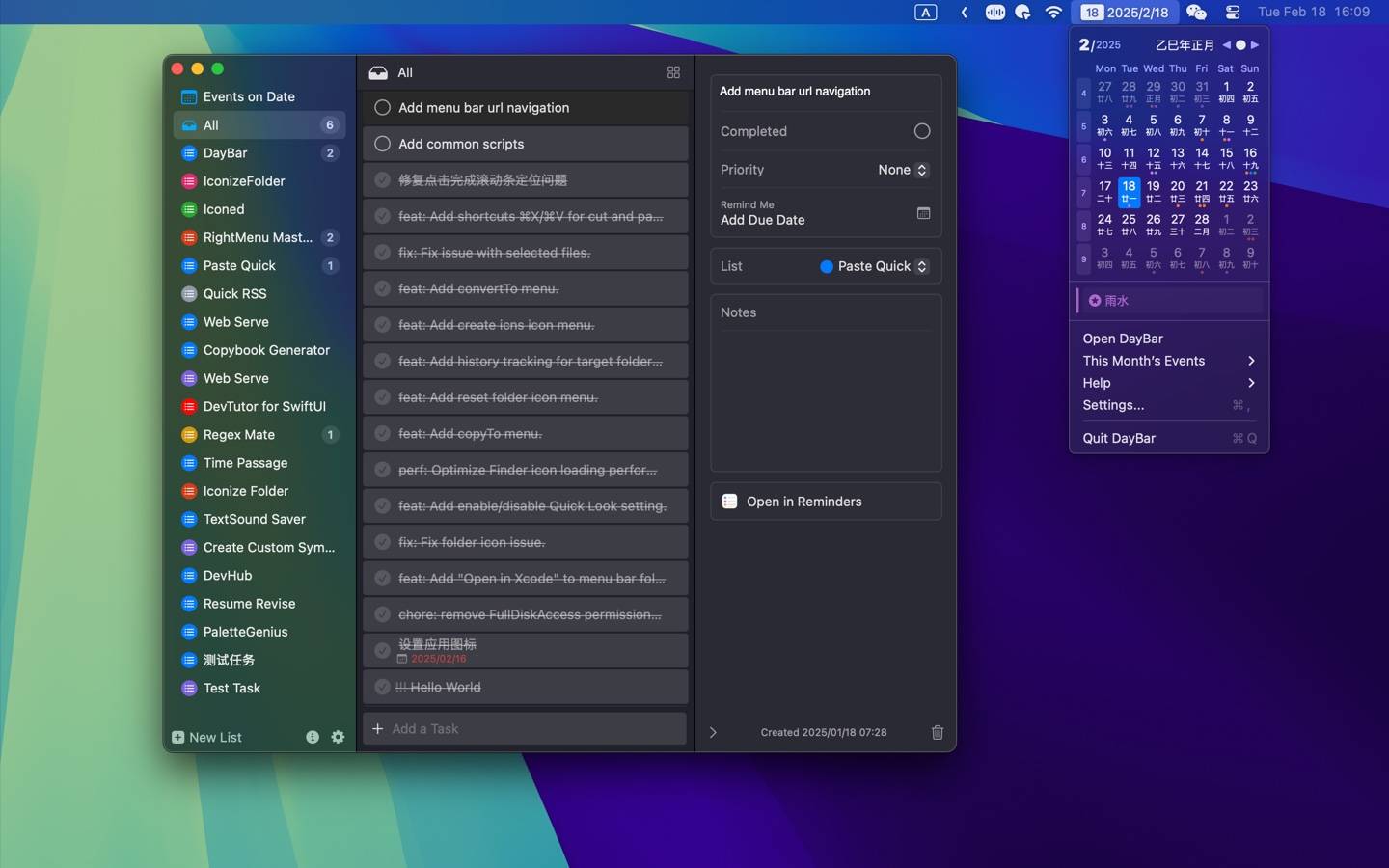The height and width of the screenshot is (868, 1389).
Task: Select February 28 in DayBar calendar
Action: (1202, 225)
